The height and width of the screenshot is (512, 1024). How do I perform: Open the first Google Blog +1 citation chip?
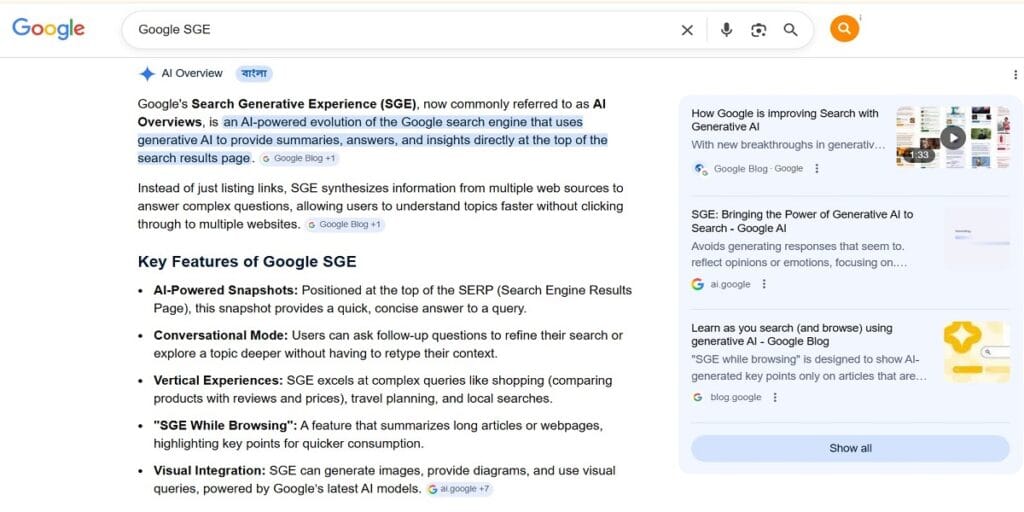coord(299,159)
